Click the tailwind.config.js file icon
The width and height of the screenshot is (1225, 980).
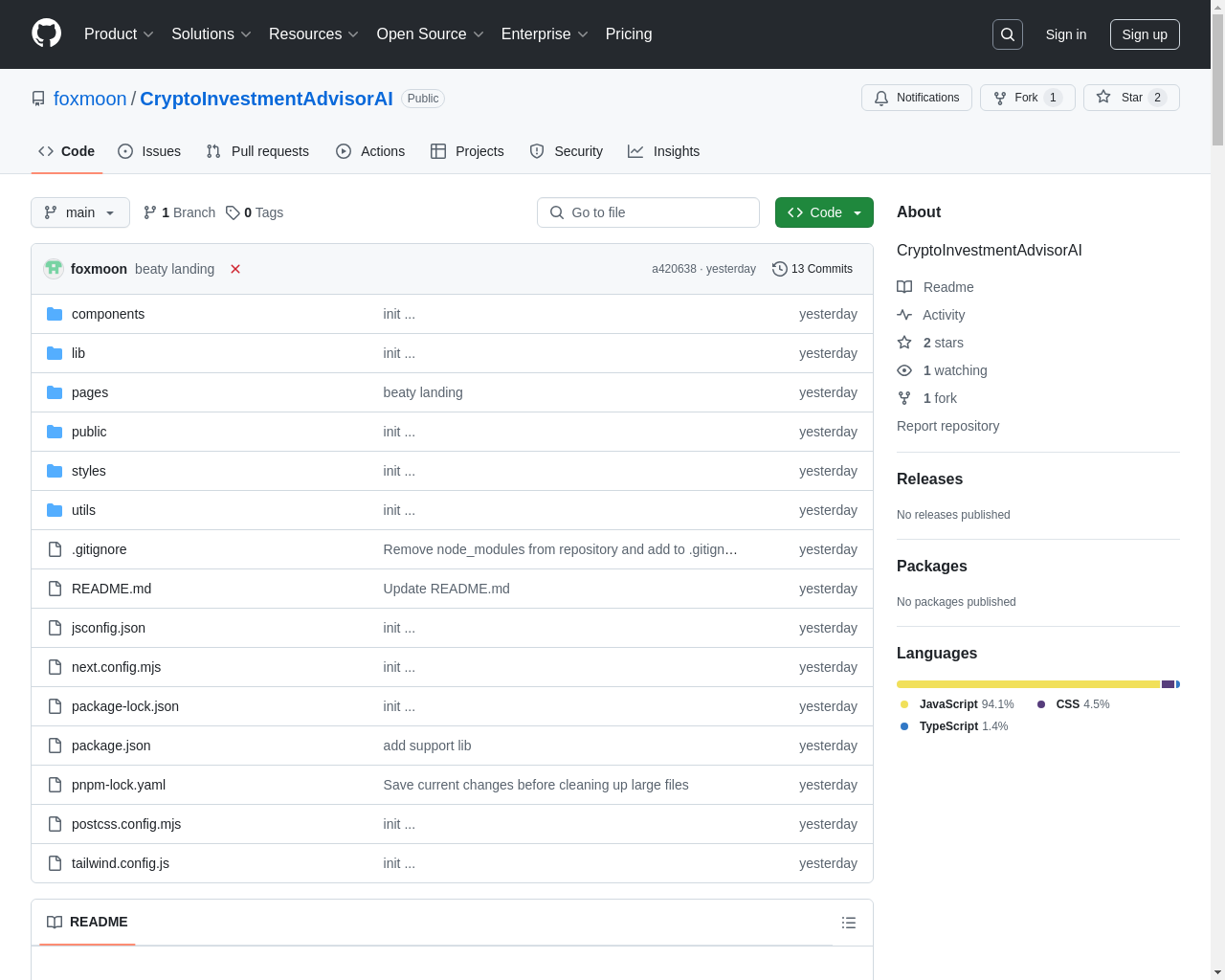click(x=55, y=863)
